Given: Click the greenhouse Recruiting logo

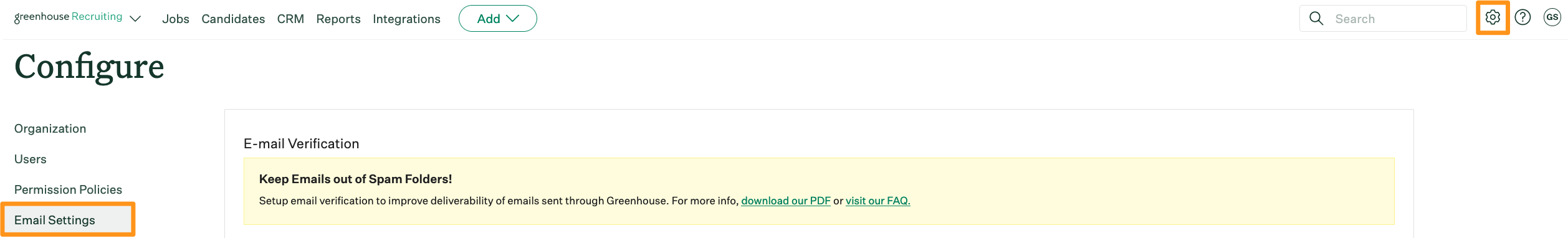Looking at the screenshot, I should tap(68, 17).
